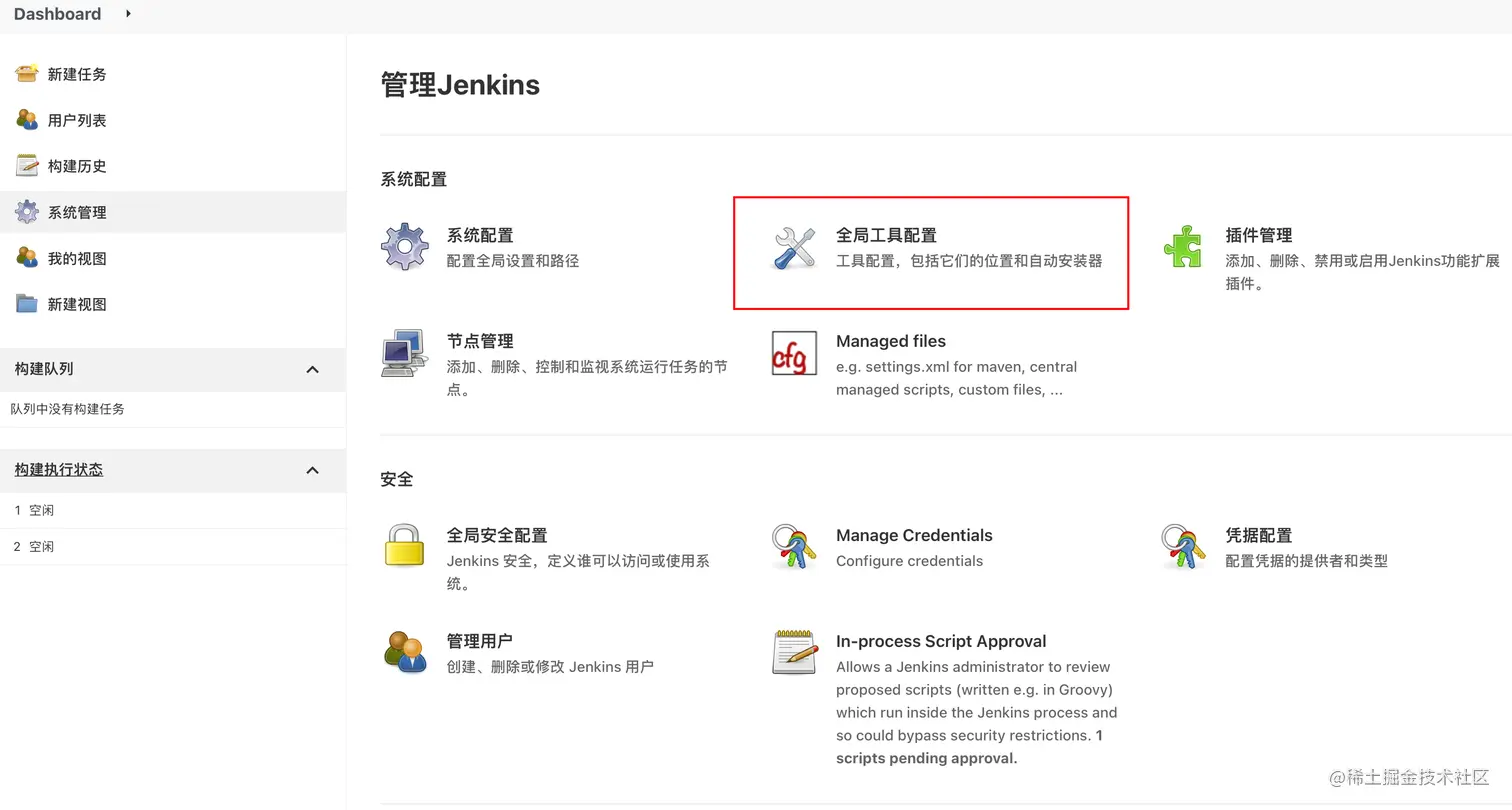The width and height of the screenshot is (1512, 810).
Task: Click the cfg Managed files icon
Action: (795, 353)
